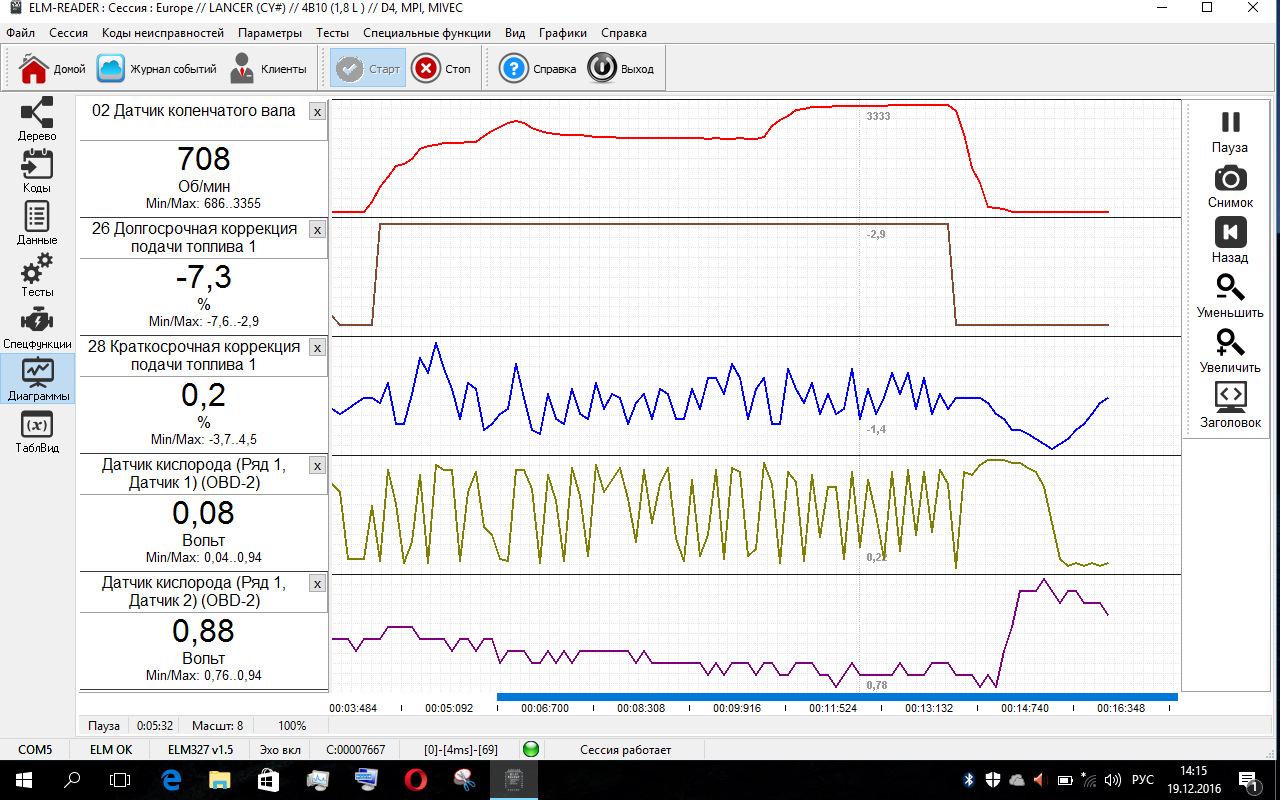Open the Коды fault codes panel

pos(37,170)
